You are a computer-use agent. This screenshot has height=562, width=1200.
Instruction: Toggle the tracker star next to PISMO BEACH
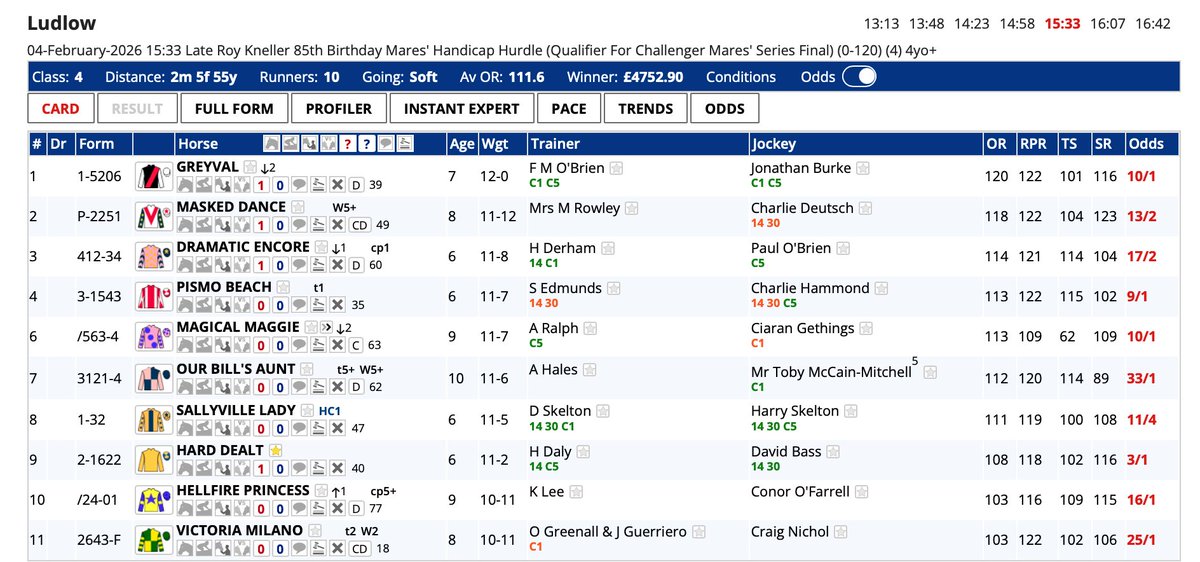click(283, 287)
